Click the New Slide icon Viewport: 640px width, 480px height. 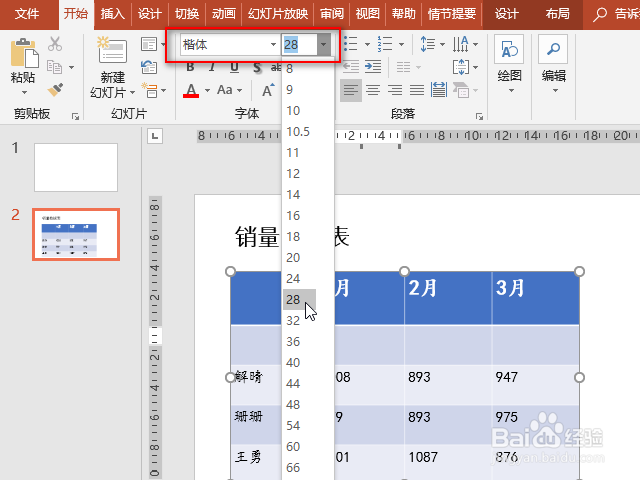pos(112,50)
